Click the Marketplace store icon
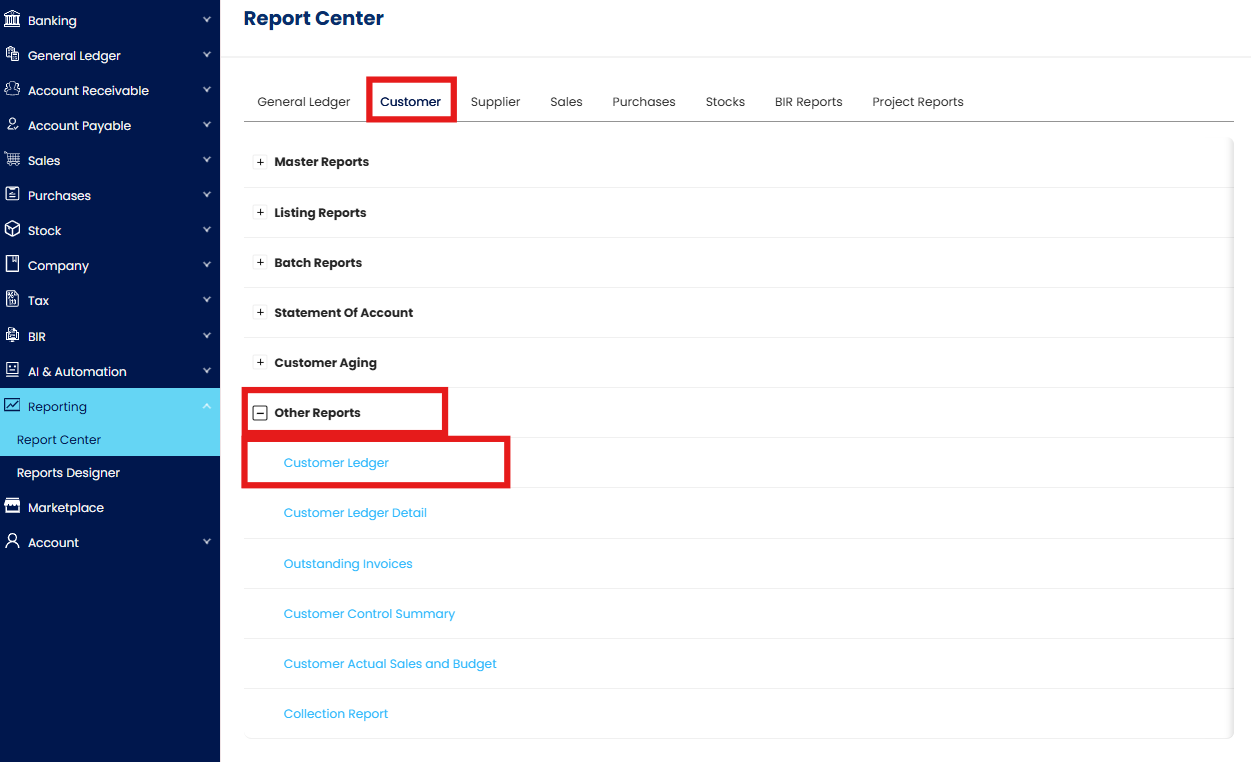This screenshot has width=1251, height=762. click(12, 506)
